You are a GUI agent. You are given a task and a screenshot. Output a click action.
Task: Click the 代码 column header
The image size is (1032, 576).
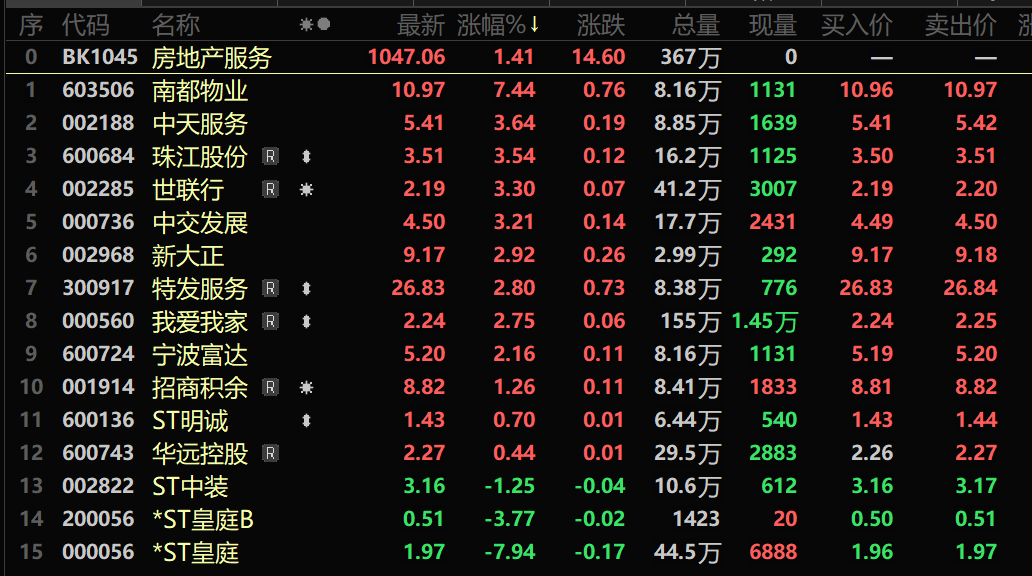point(86,25)
